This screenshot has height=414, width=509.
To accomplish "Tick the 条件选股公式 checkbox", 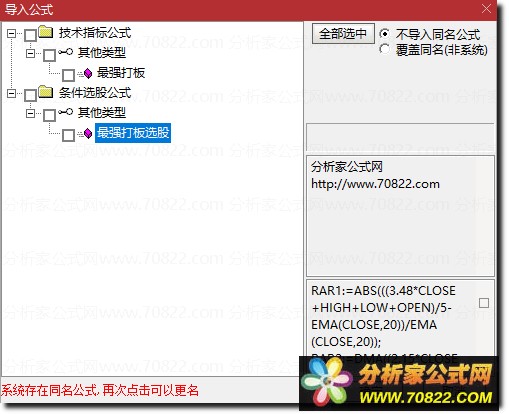I will pyautogui.click(x=31, y=95).
